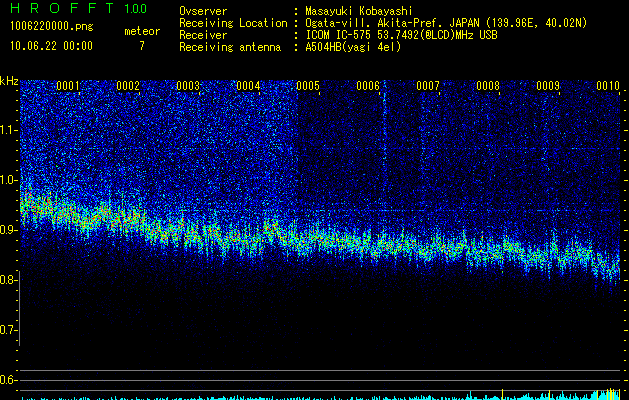
Task: Click the 0.8 frequency axis label
Action: tap(9, 280)
